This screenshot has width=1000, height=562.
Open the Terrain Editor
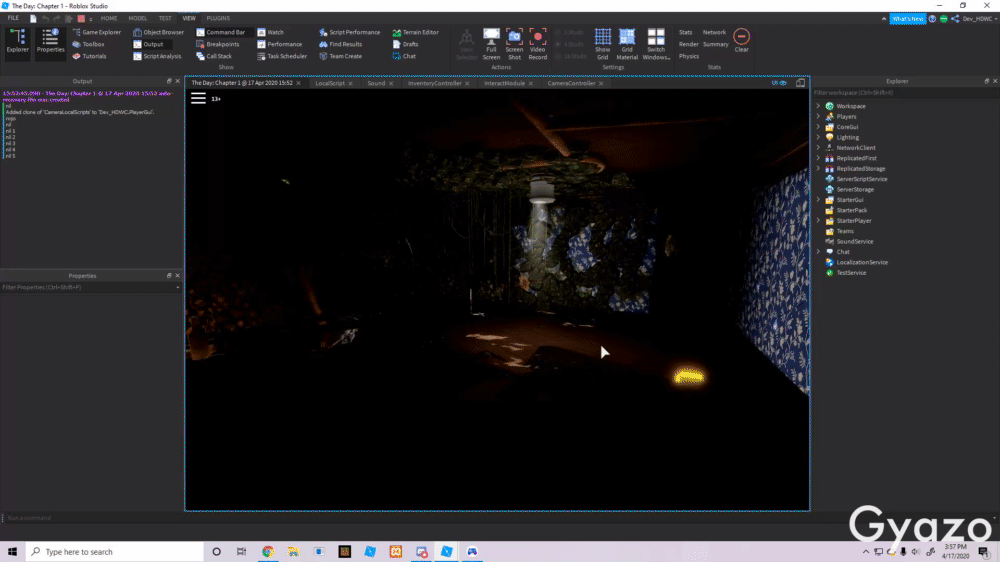(415, 32)
